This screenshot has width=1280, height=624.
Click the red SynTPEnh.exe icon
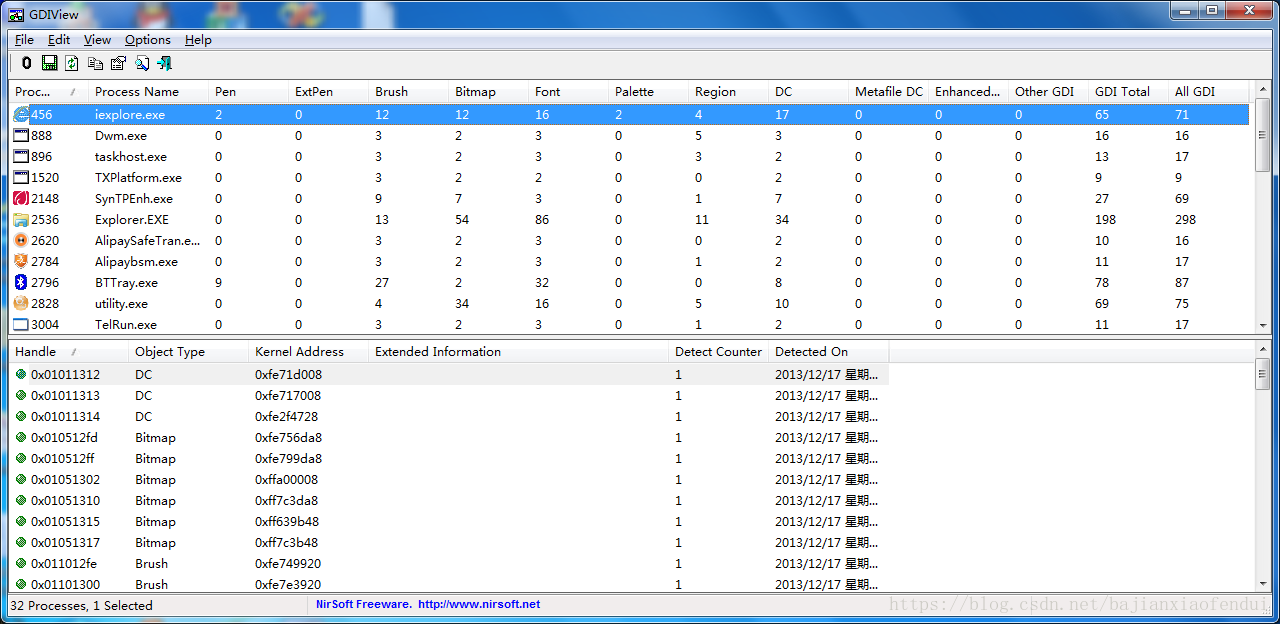point(21,199)
